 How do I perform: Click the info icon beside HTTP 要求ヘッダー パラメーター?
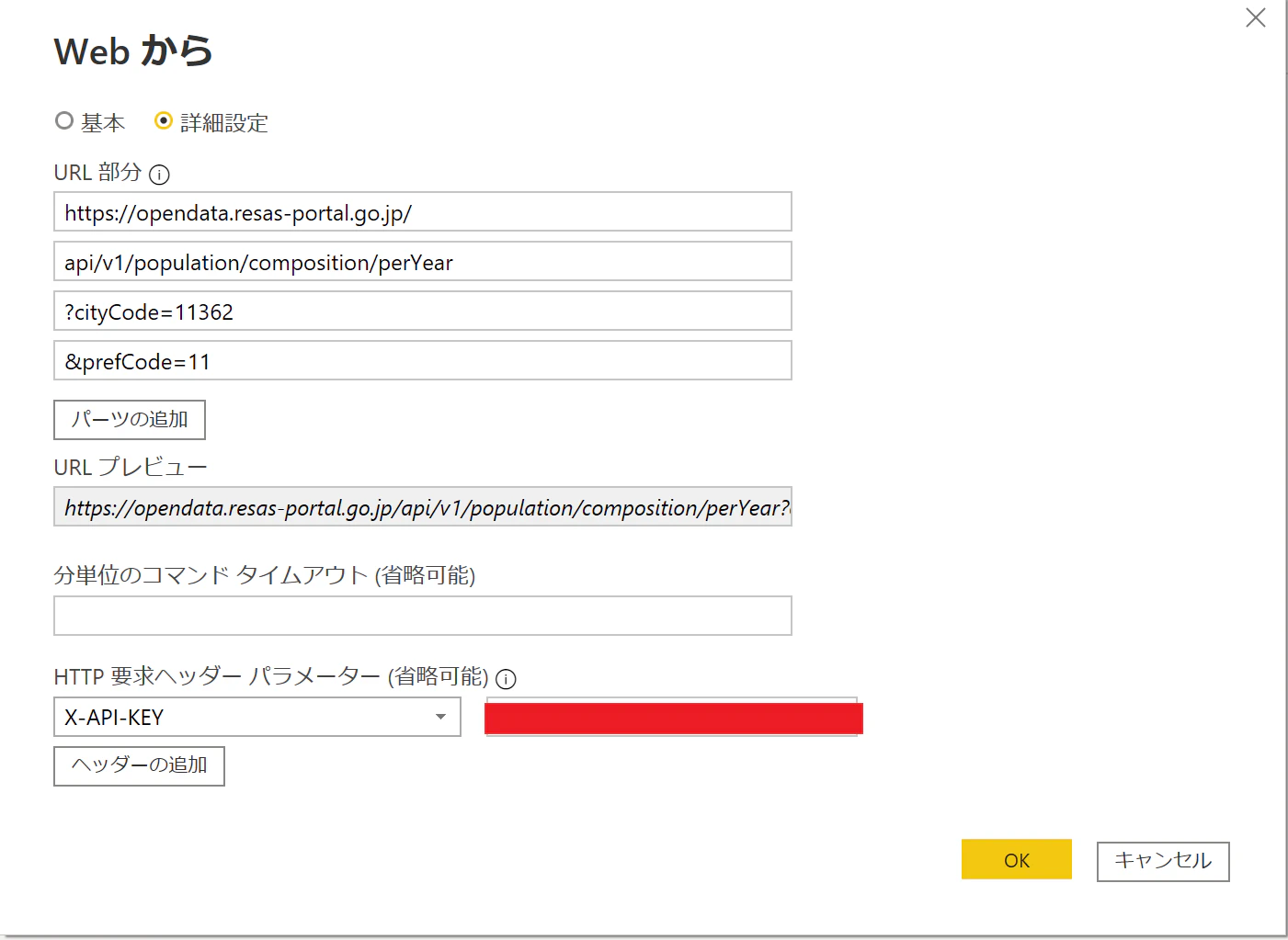pyautogui.click(x=506, y=679)
